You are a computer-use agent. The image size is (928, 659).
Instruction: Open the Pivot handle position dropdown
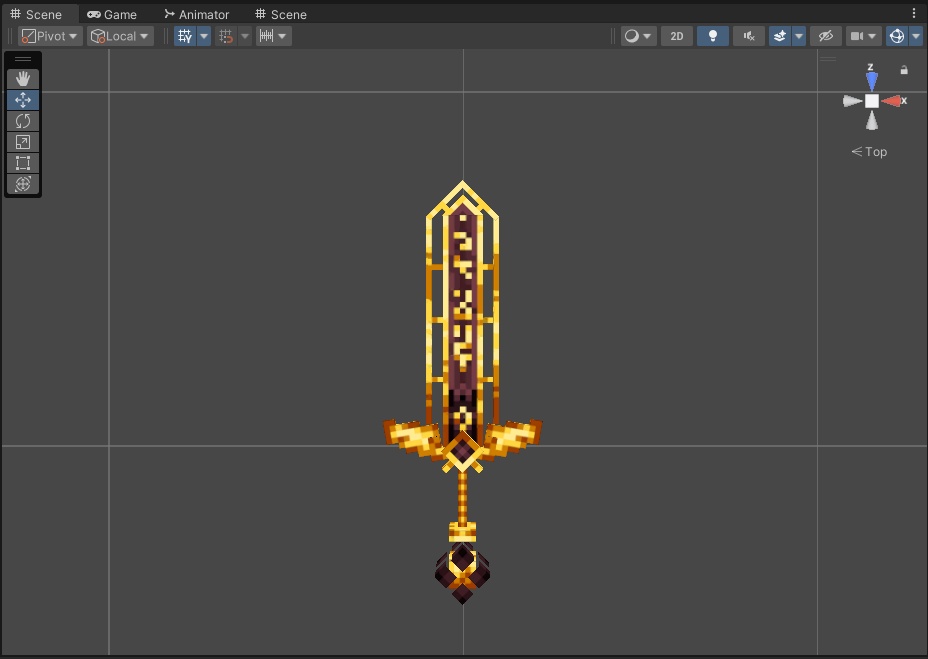[x=50, y=36]
